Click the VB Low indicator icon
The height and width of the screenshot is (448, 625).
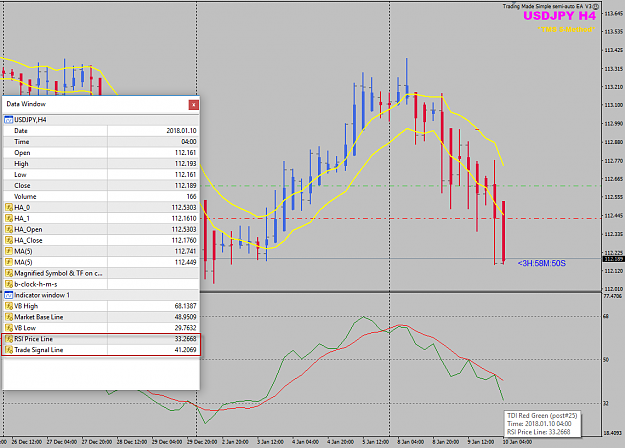point(9,328)
